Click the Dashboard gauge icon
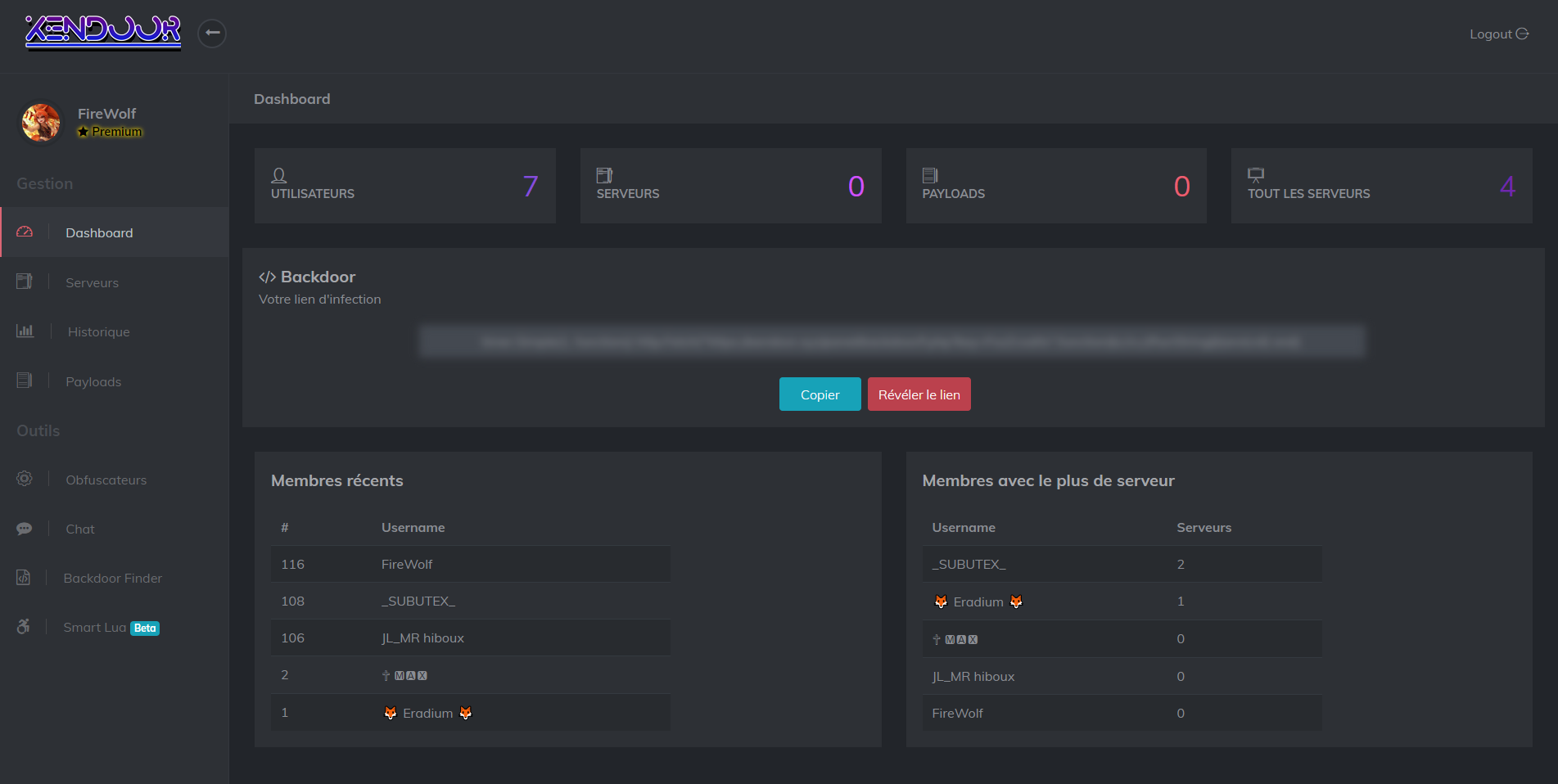The width and height of the screenshot is (1558, 784). (25, 232)
